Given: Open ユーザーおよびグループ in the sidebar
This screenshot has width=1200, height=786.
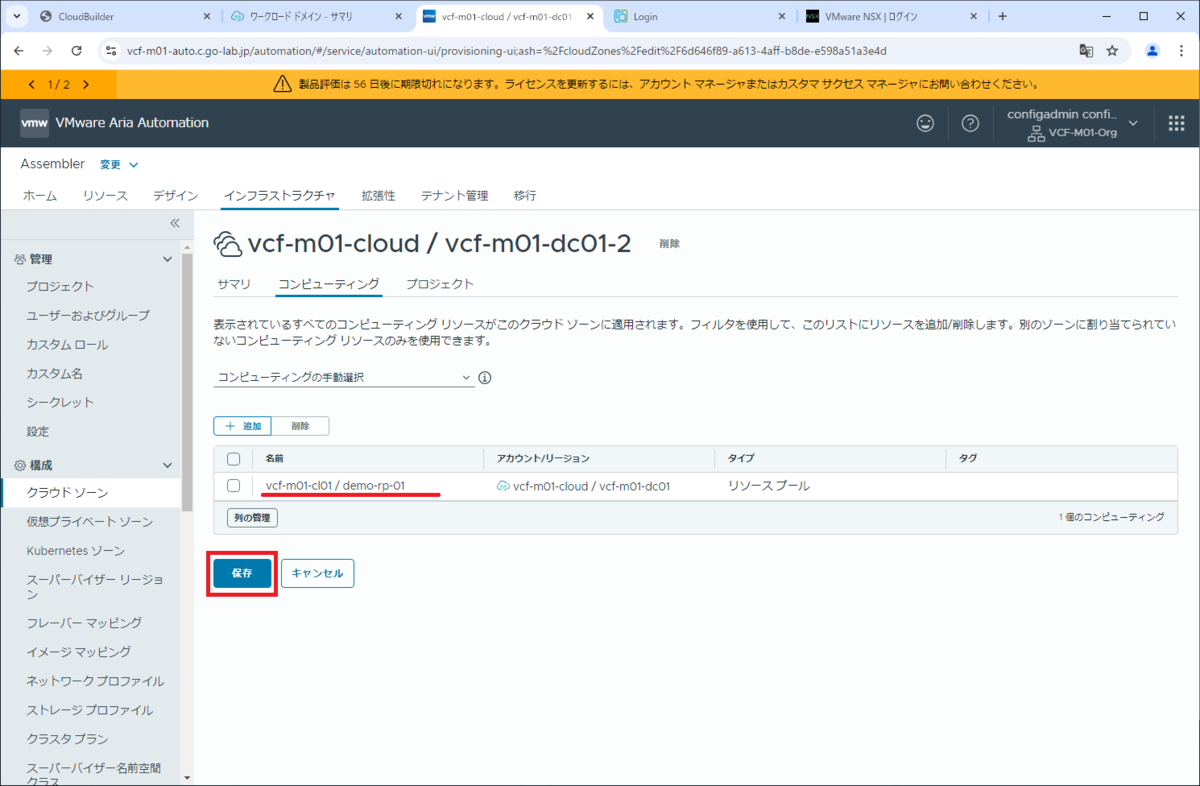Looking at the screenshot, I should 88,316.
